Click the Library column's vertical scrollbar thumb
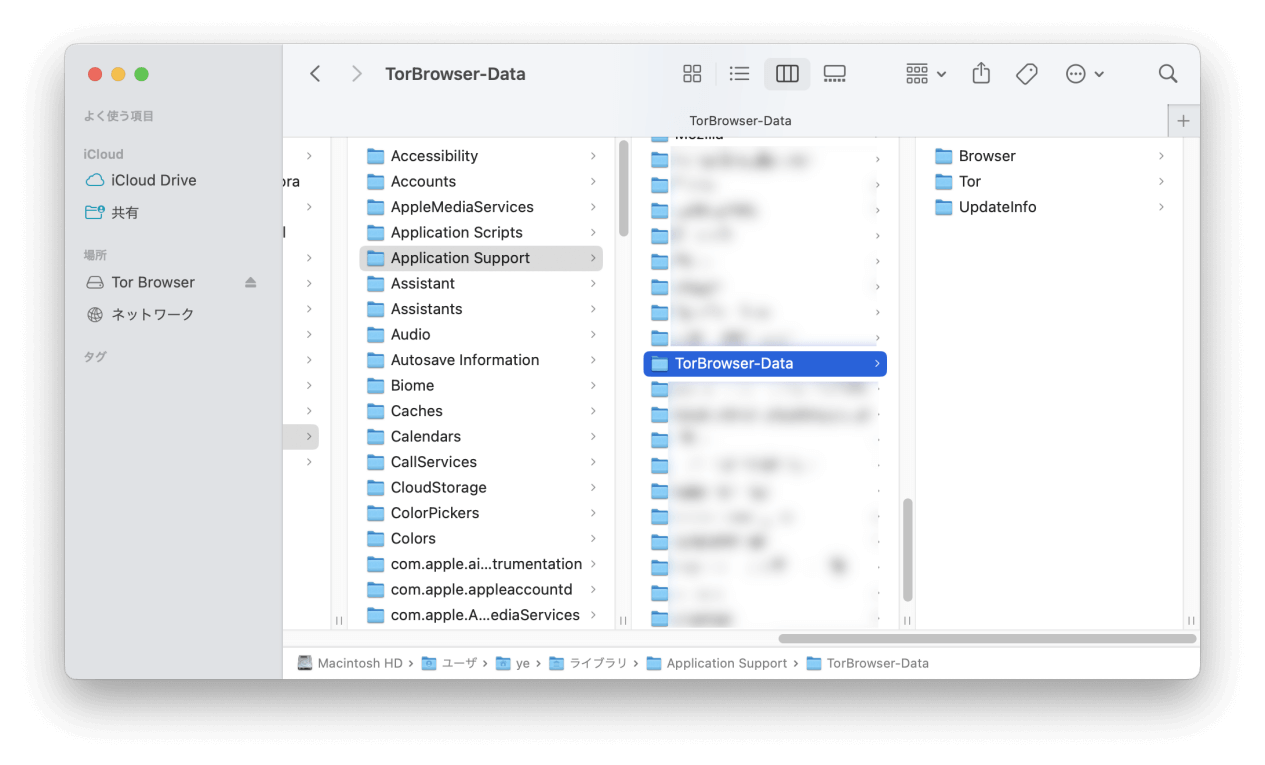The height and width of the screenshot is (765, 1265). coord(624,188)
